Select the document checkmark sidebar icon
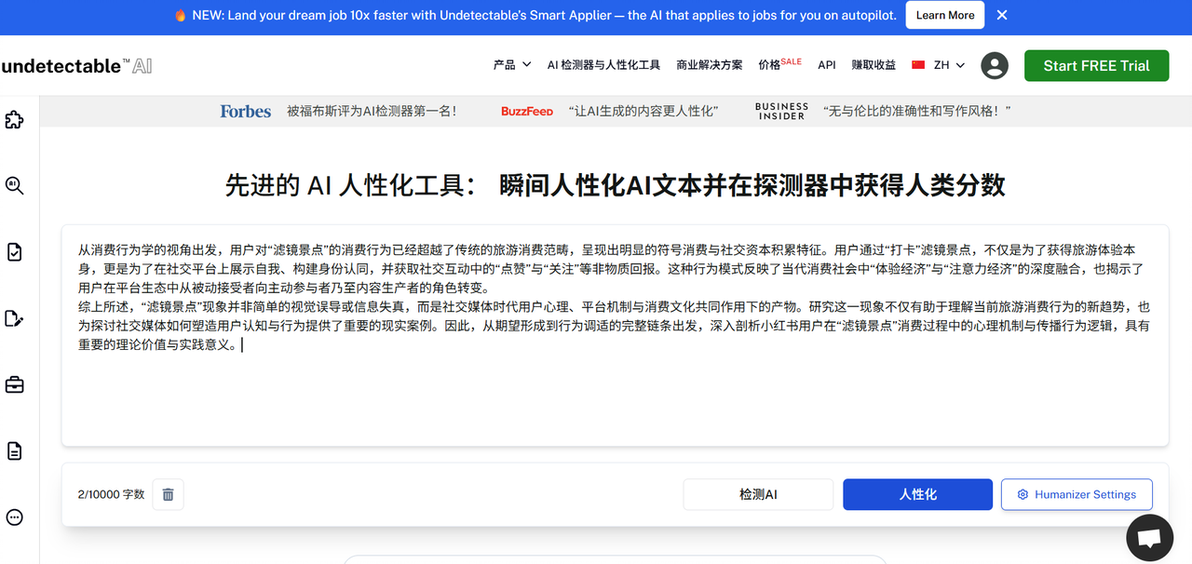 (x=14, y=252)
